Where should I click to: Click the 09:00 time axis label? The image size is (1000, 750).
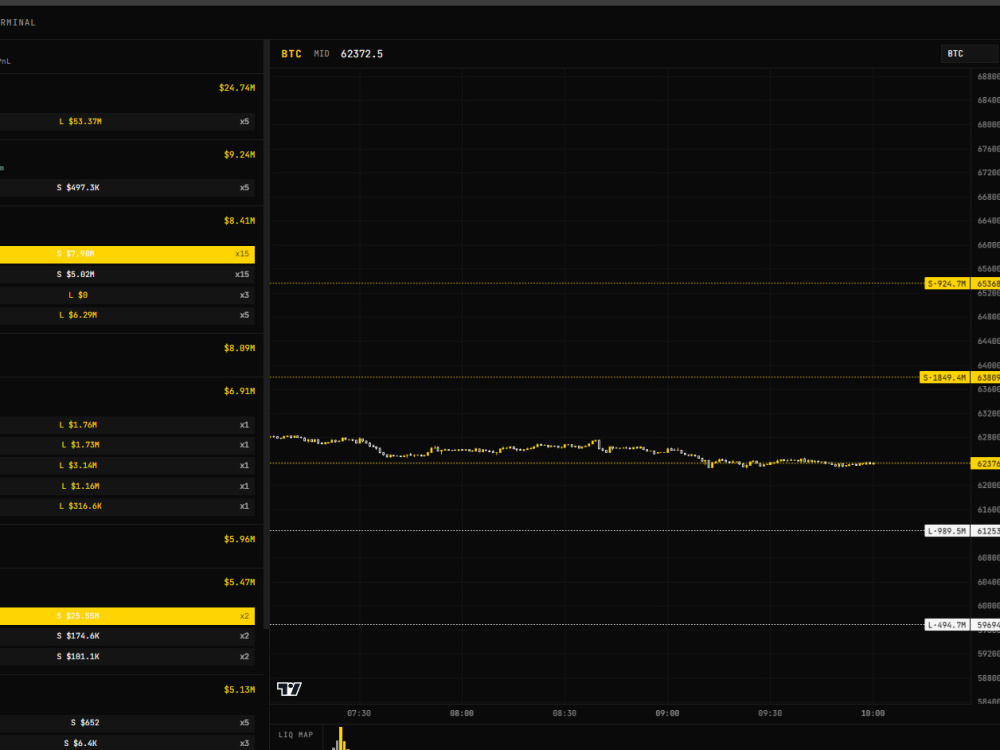point(667,713)
